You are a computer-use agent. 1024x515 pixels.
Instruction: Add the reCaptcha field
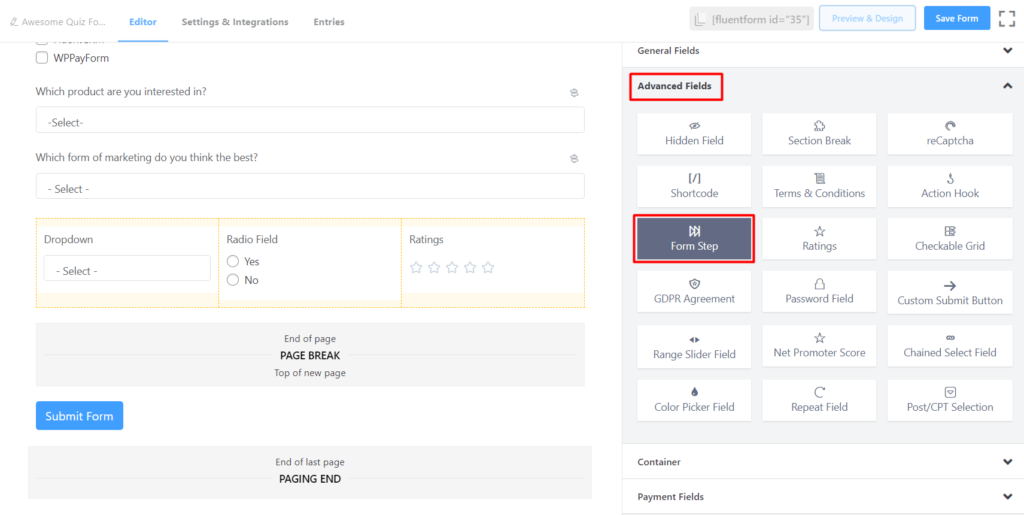click(949, 133)
